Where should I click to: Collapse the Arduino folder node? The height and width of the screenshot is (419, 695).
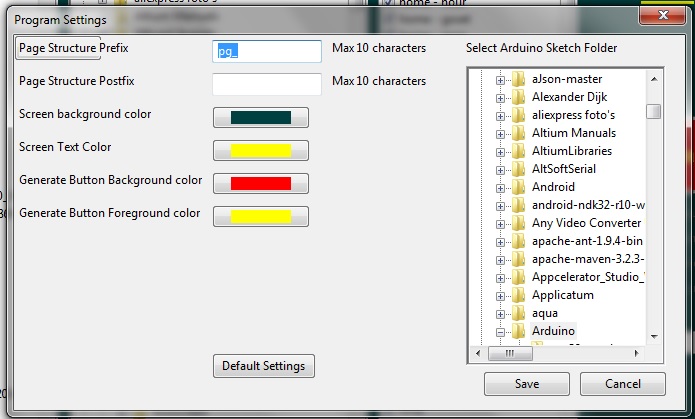pos(500,332)
